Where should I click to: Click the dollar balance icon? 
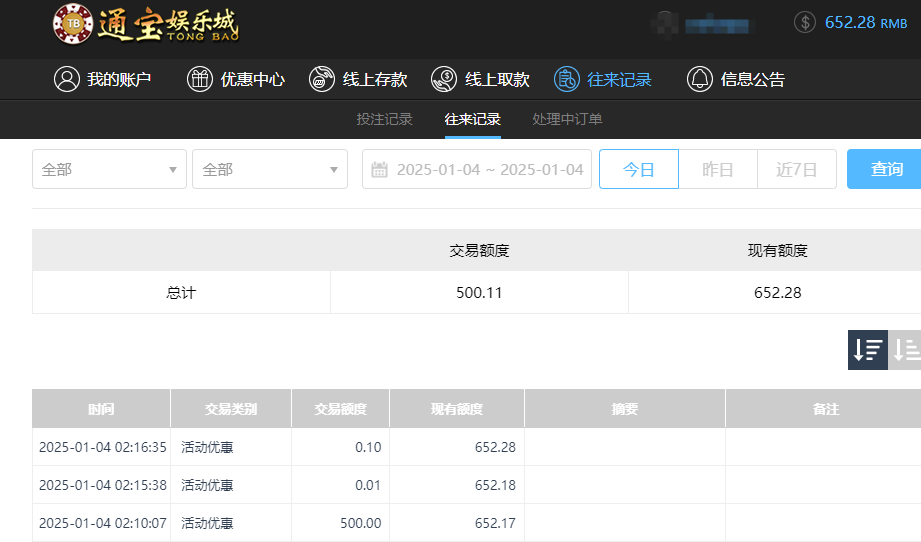point(805,22)
